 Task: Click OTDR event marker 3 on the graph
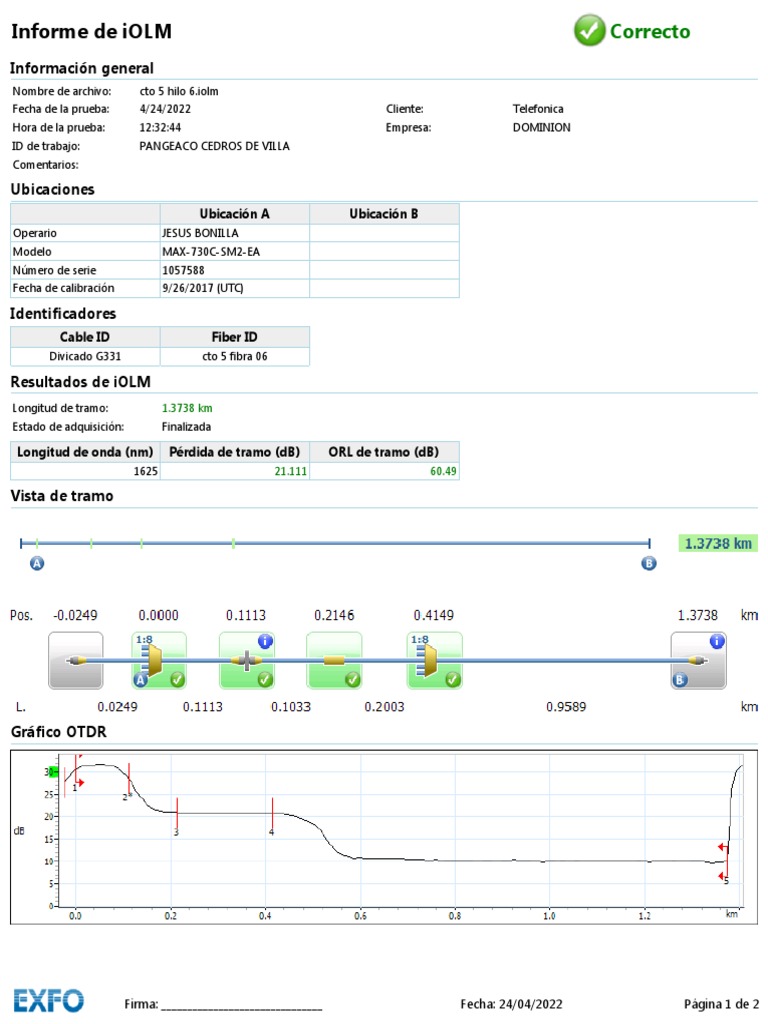pyautogui.click(x=177, y=816)
